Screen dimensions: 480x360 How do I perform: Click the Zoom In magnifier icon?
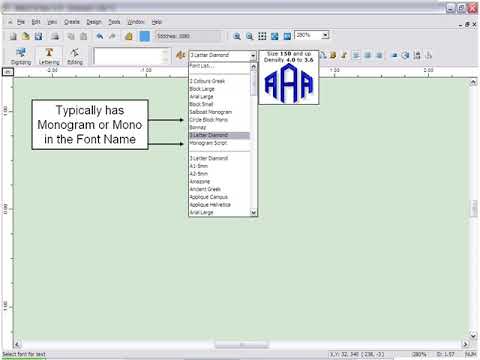(237, 36)
